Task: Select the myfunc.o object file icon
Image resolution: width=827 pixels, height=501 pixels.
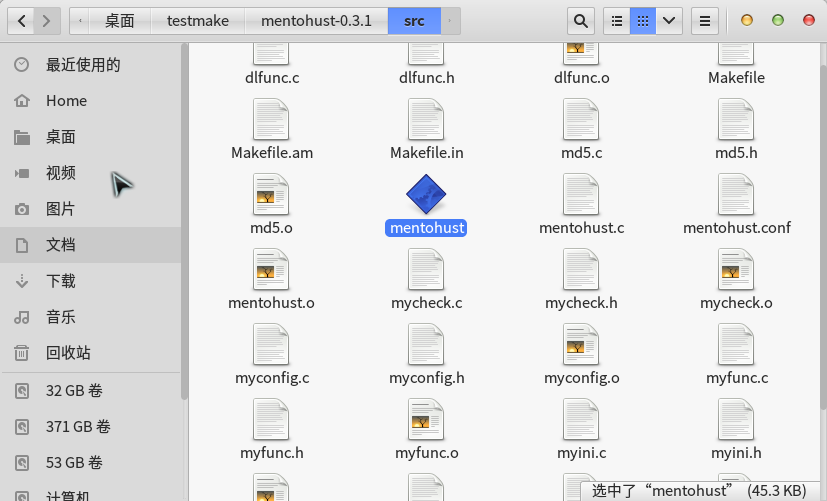Action: pyautogui.click(x=426, y=419)
